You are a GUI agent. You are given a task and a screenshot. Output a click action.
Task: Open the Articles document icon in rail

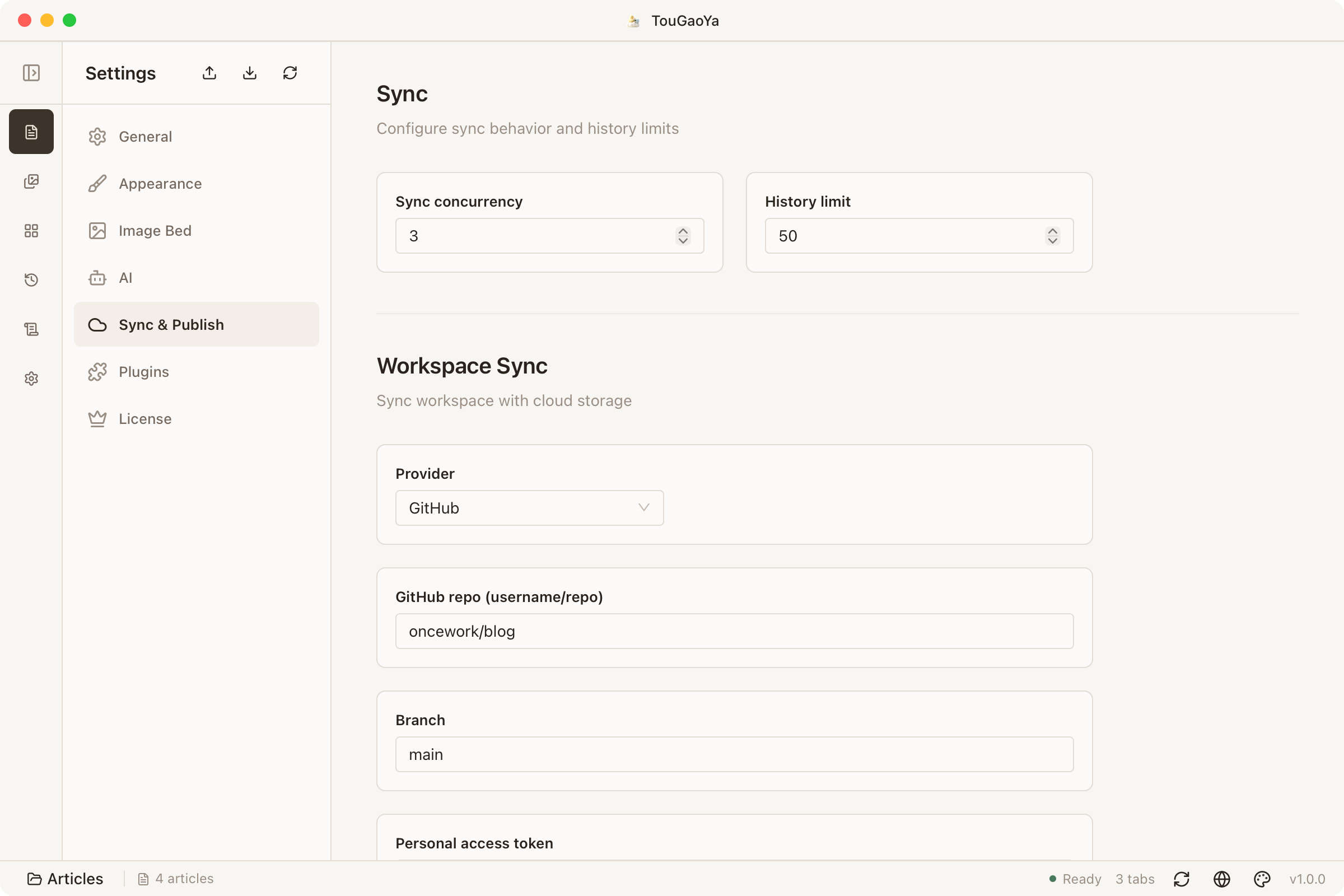[x=31, y=132]
